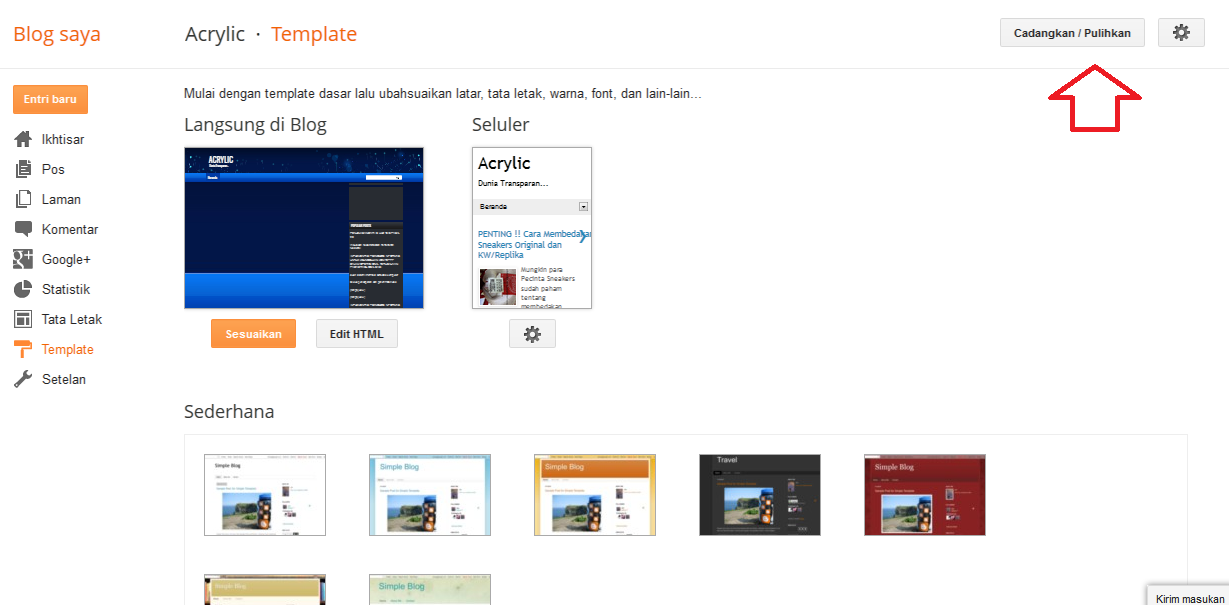1229x605 pixels.
Task: Select the red Simple Blog template thumbnail
Action: pyautogui.click(x=924, y=495)
